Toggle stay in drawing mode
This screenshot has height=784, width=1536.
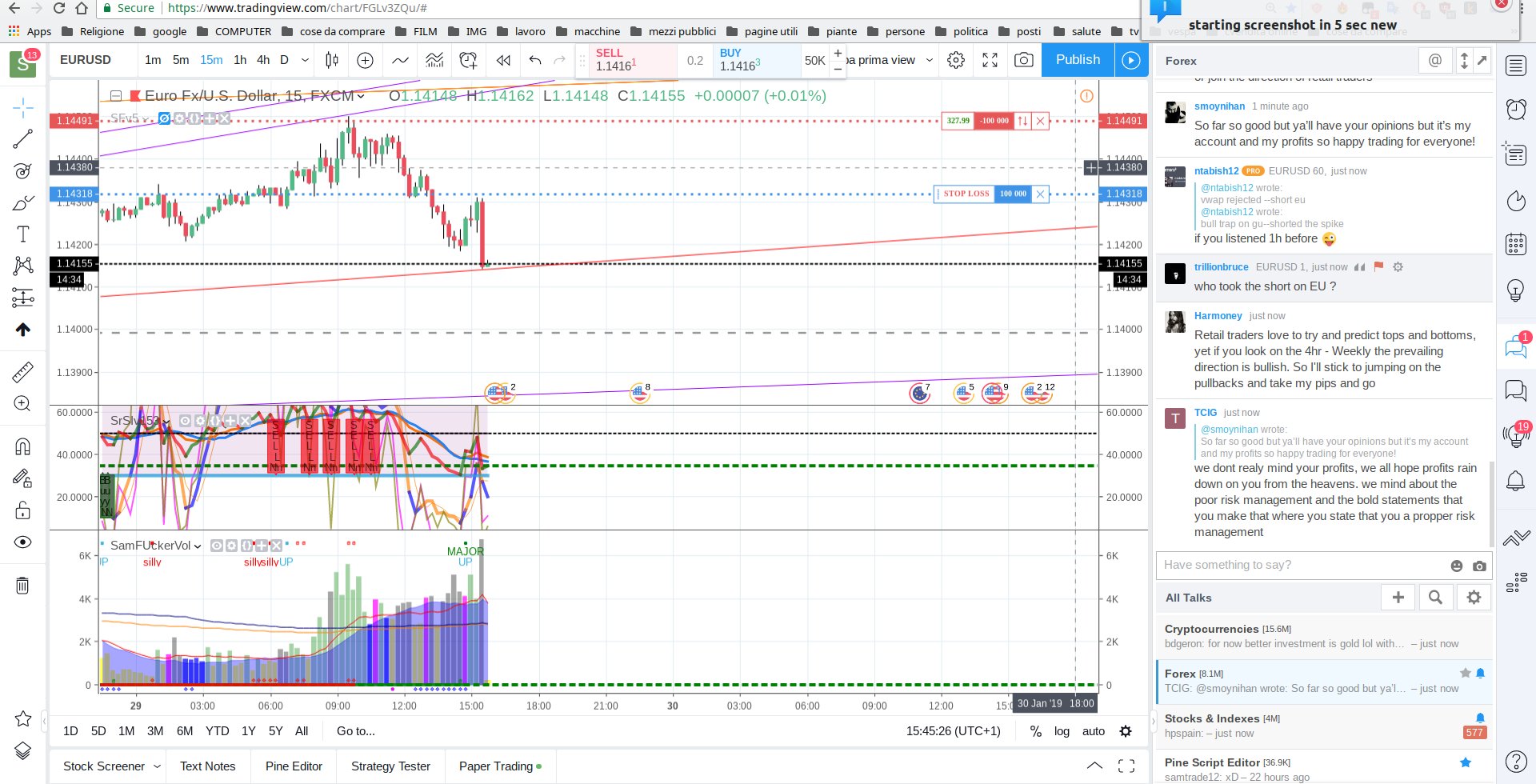pos(23,478)
